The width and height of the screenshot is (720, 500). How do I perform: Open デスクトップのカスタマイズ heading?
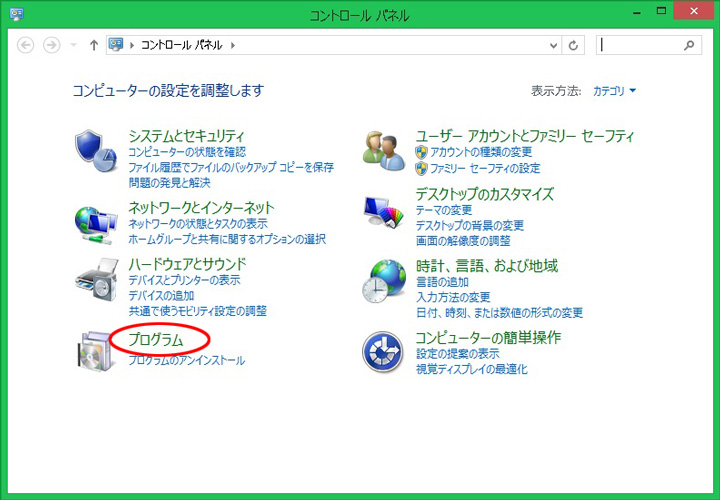pos(485,194)
